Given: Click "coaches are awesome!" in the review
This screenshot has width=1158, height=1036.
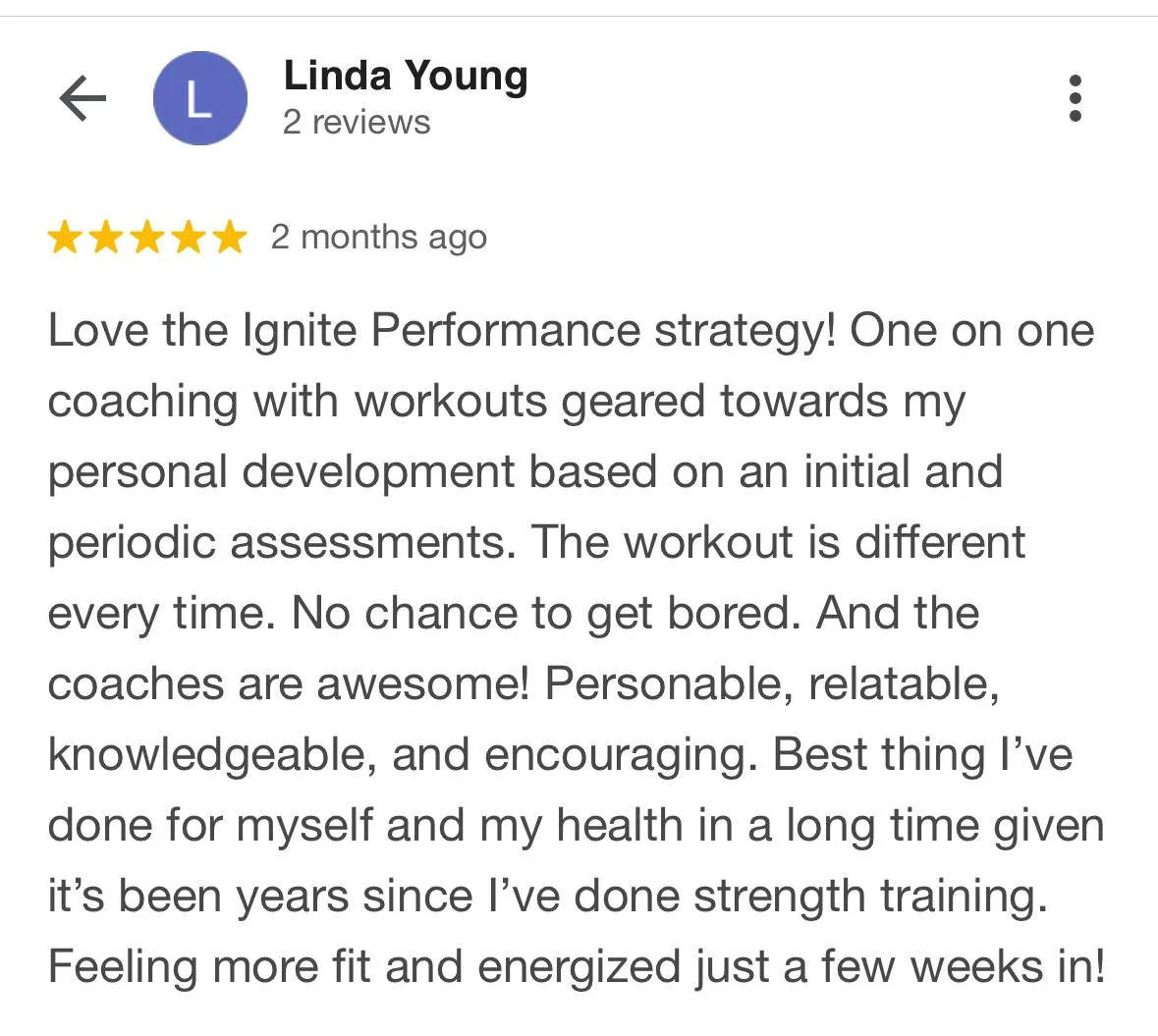Looking at the screenshot, I should coord(289,684).
